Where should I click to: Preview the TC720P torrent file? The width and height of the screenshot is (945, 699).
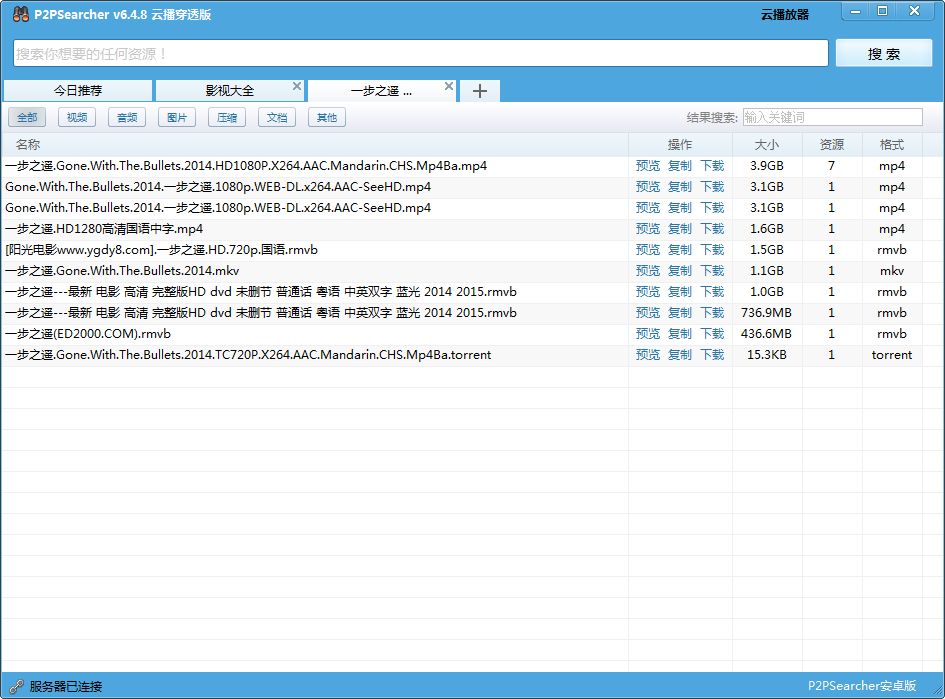(648, 355)
